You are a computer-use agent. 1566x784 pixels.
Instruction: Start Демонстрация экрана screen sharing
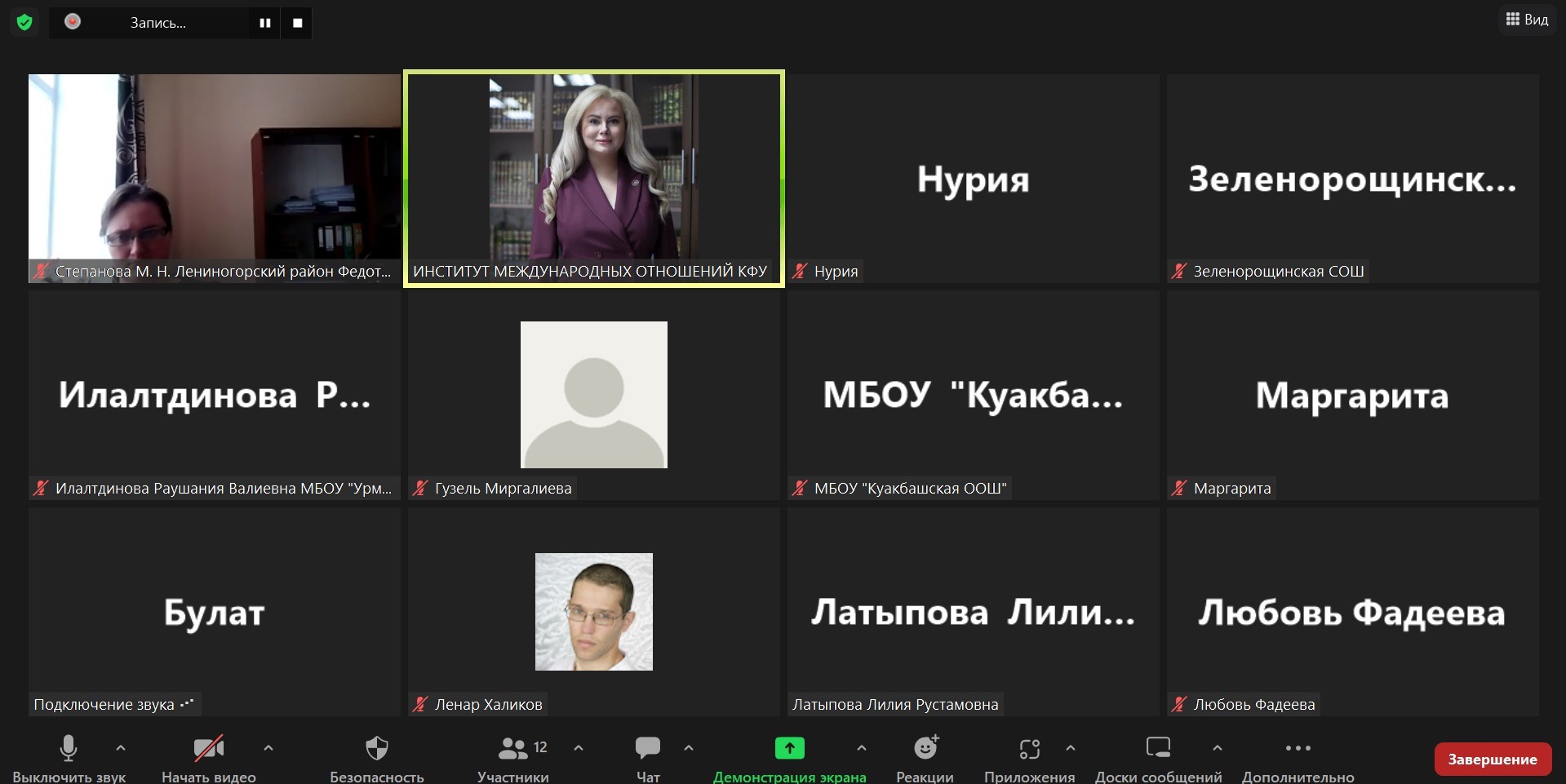coord(789,748)
